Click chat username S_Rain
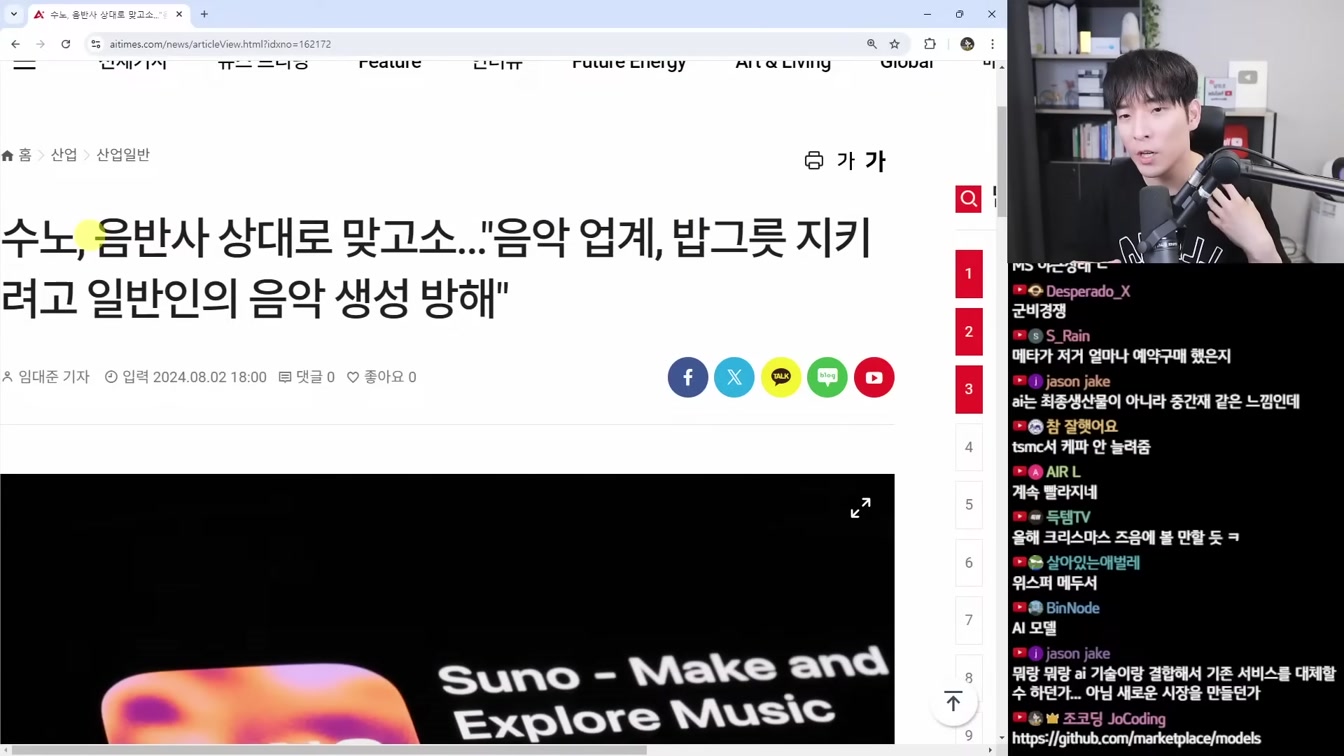This screenshot has width=1344, height=756. coord(1068,336)
